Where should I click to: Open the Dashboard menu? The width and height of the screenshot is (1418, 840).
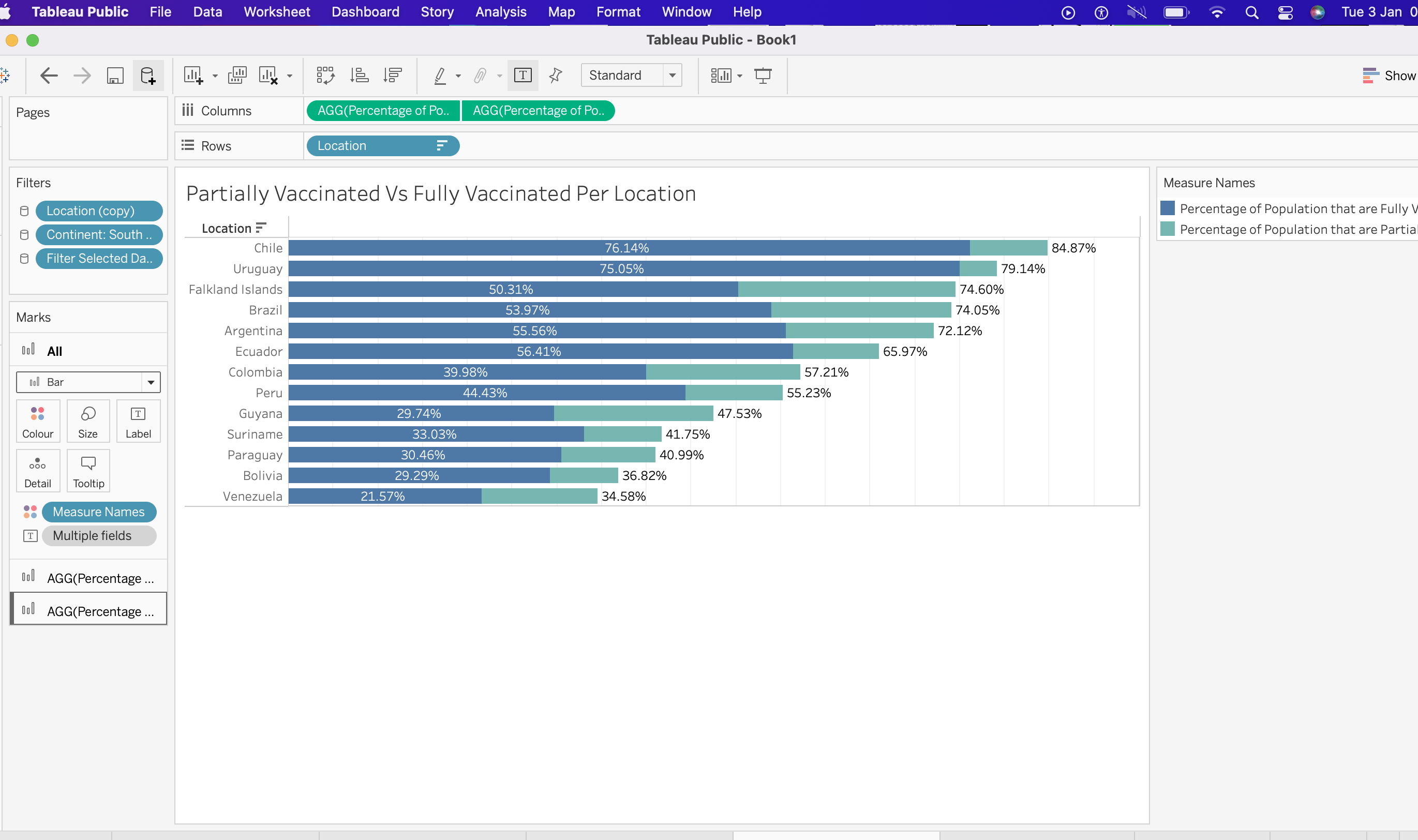(365, 11)
